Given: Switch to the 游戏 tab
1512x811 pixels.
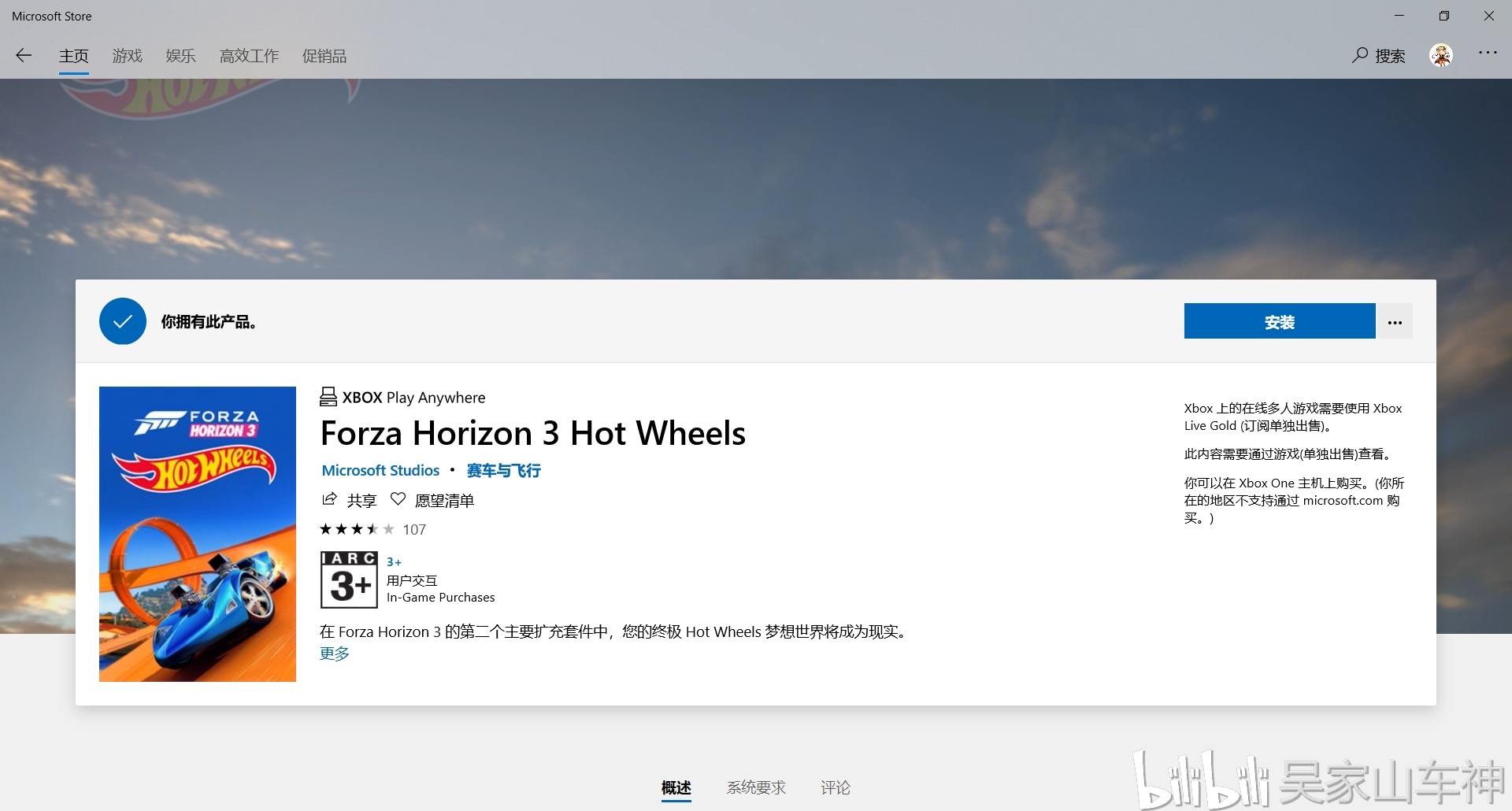Looking at the screenshot, I should click(127, 56).
